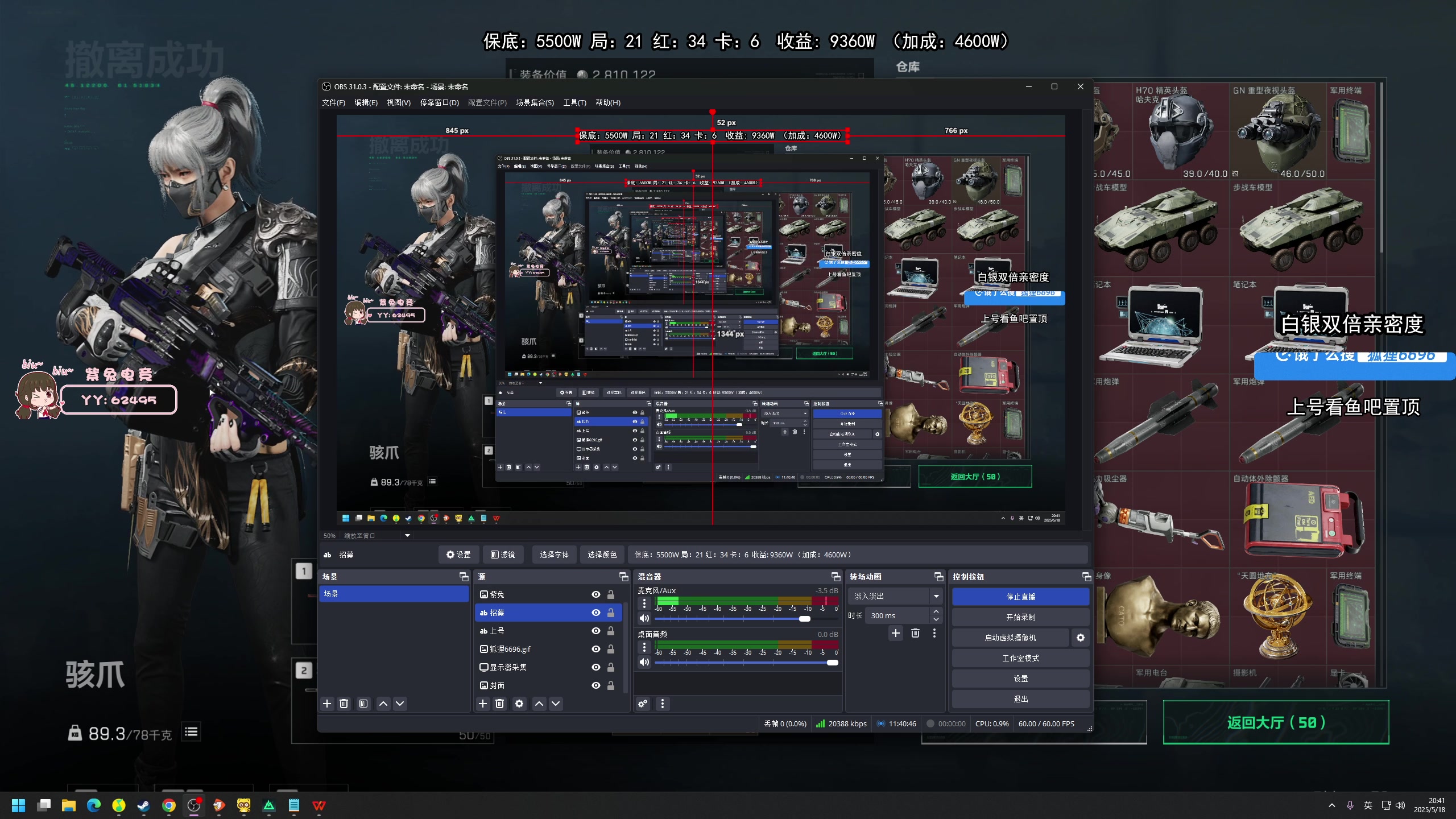Image resolution: width=1456 pixels, height=819 pixels.
Task: Open Steam from Windows taskbar
Action: tap(143, 805)
